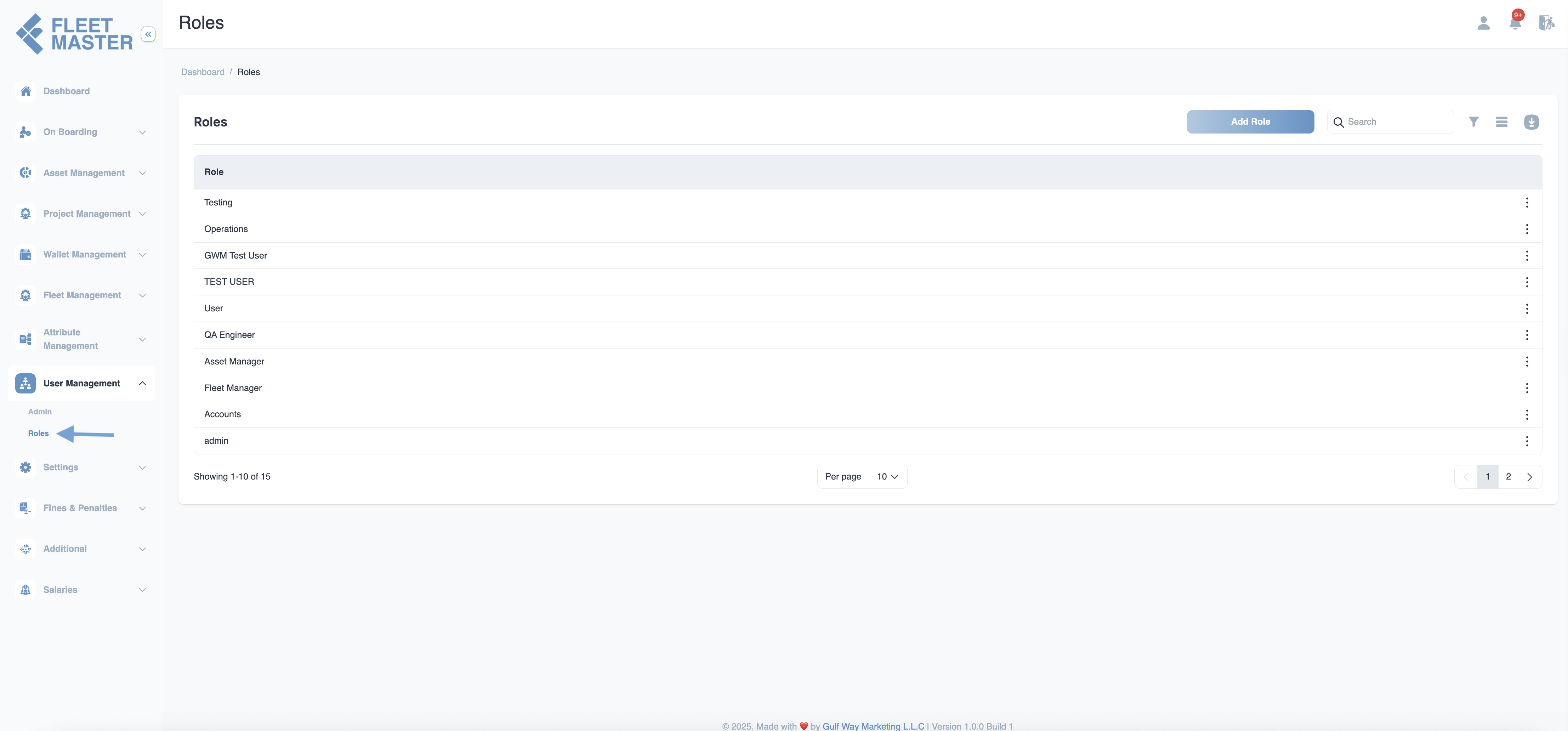The width and height of the screenshot is (1568, 731).
Task: Click the On Boarding sidebar icon
Action: tap(25, 132)
